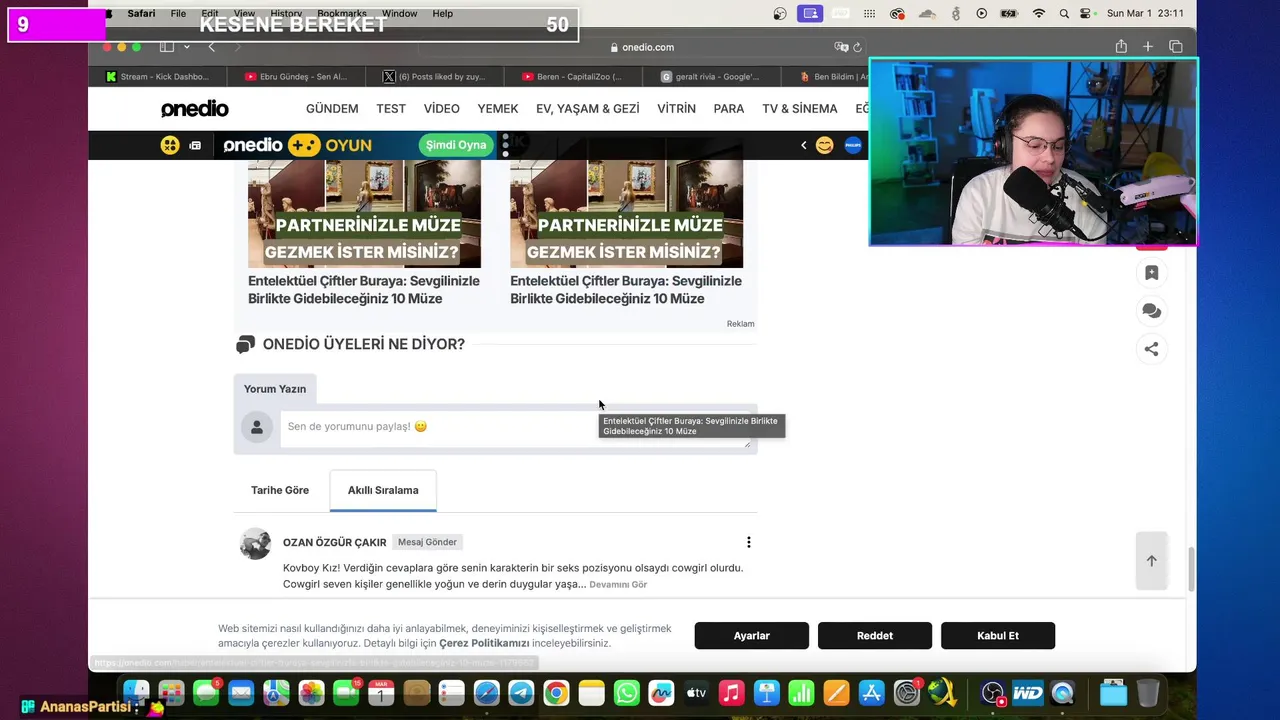
Task: Reject cookies with Reddet
Action: (875, 636)
